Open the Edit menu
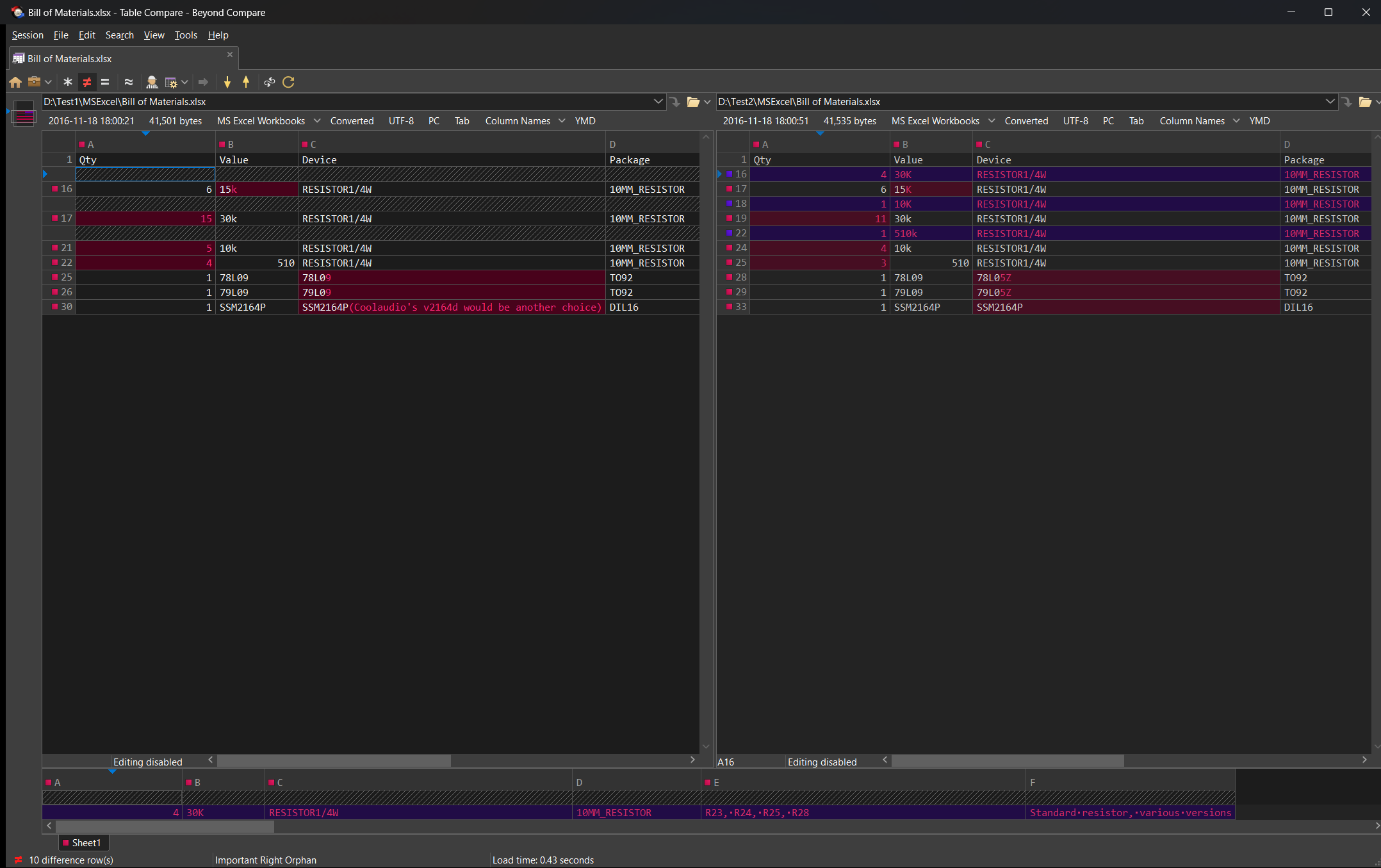The height and width of the screenshot is (868, 1381). (x=87, y=35)
